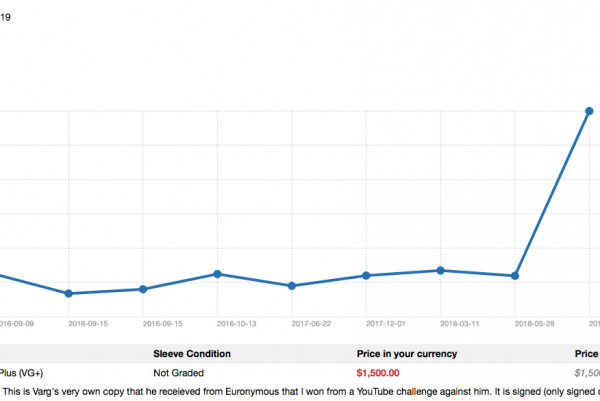Screen dimensions: 600x401
Task: Click the 2018-05-28 date axis label
Action: click(515, 324)
